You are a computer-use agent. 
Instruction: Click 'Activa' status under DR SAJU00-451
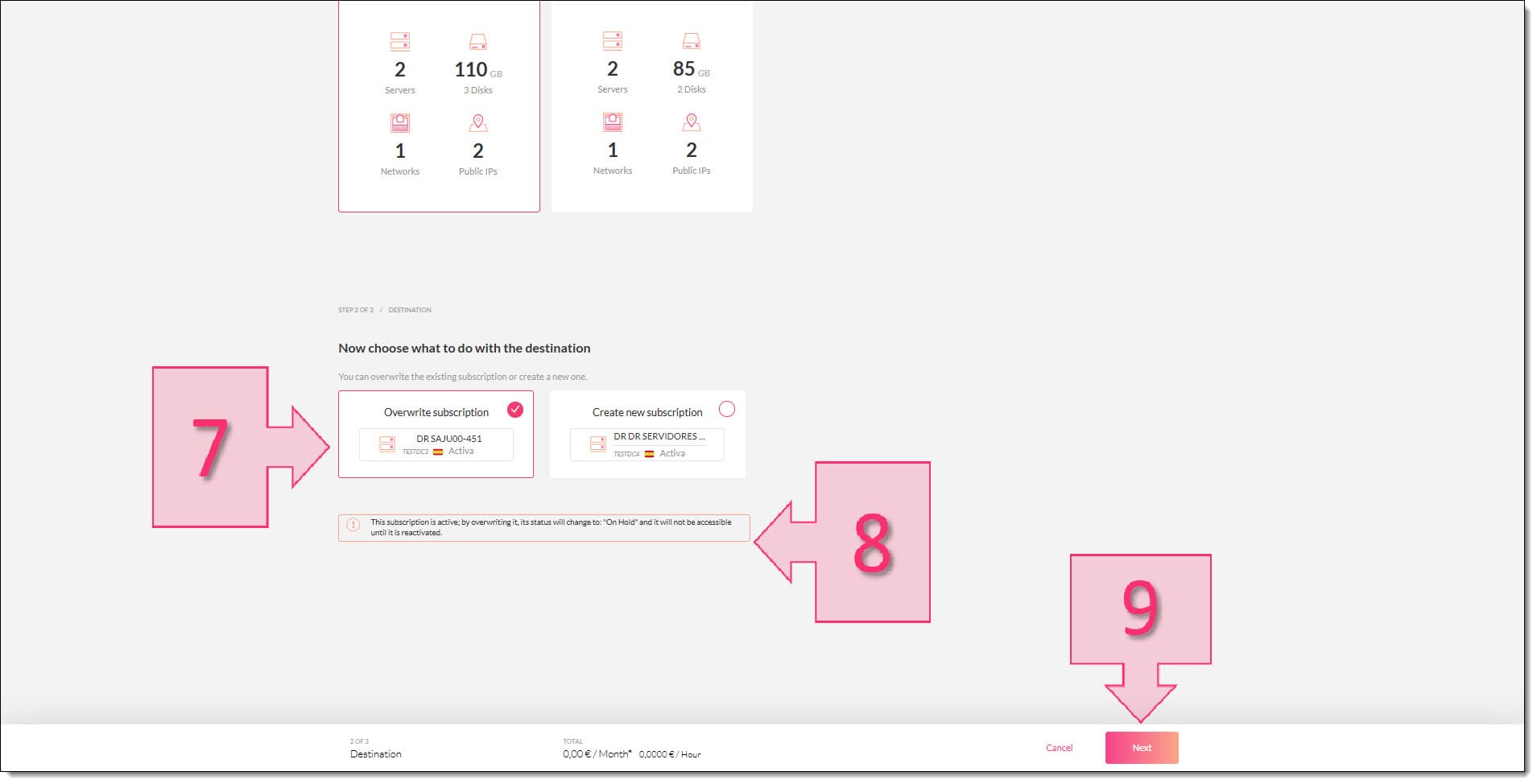click(461, 452)
